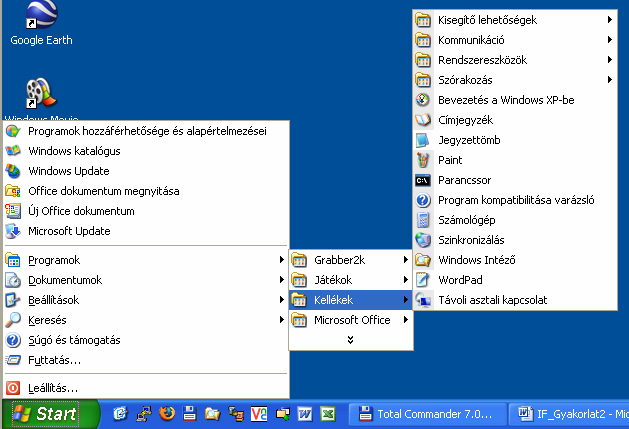629x429 pixels.
Task: Open Windows Movie Maker desktop icon
Action: click(41, 99)
